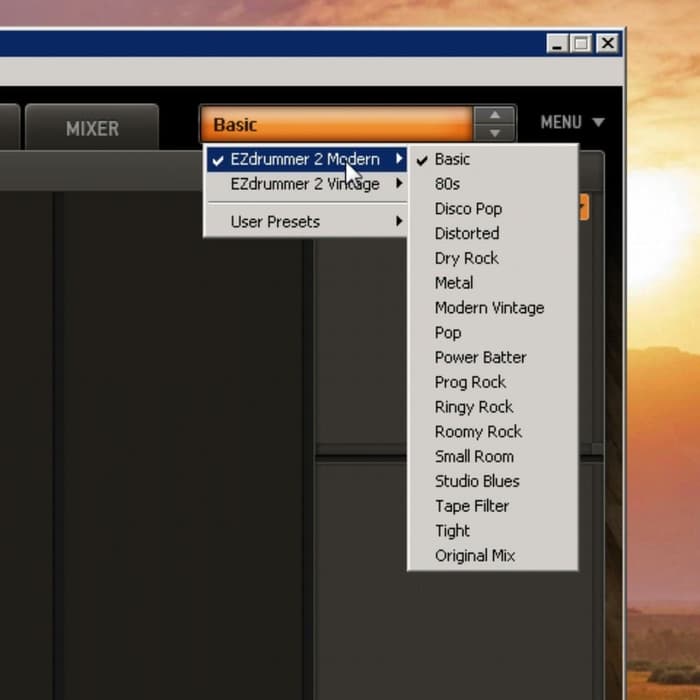Expand arrow beside EZdrummer 2 Vintage
Image resolution: width=700 pixels, height=700 pixels.
coord(399,183)
